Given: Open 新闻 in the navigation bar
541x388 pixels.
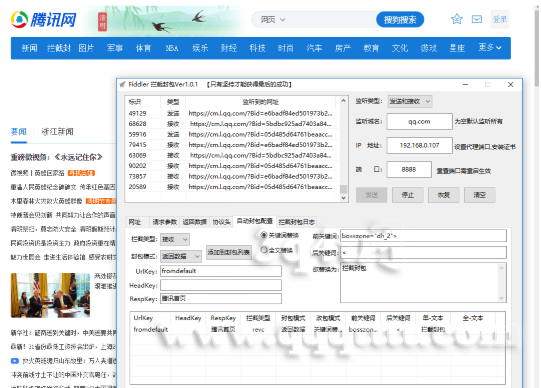Looking at the screenshot, I should click(29, 48).
